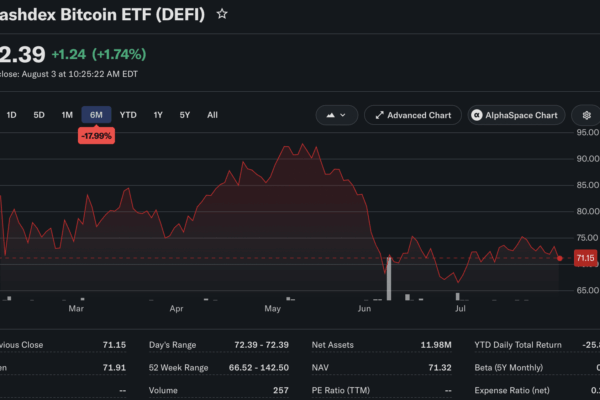Switch to the 5Y range
Viewport: 600px width, 400px height.
[185, 115]
